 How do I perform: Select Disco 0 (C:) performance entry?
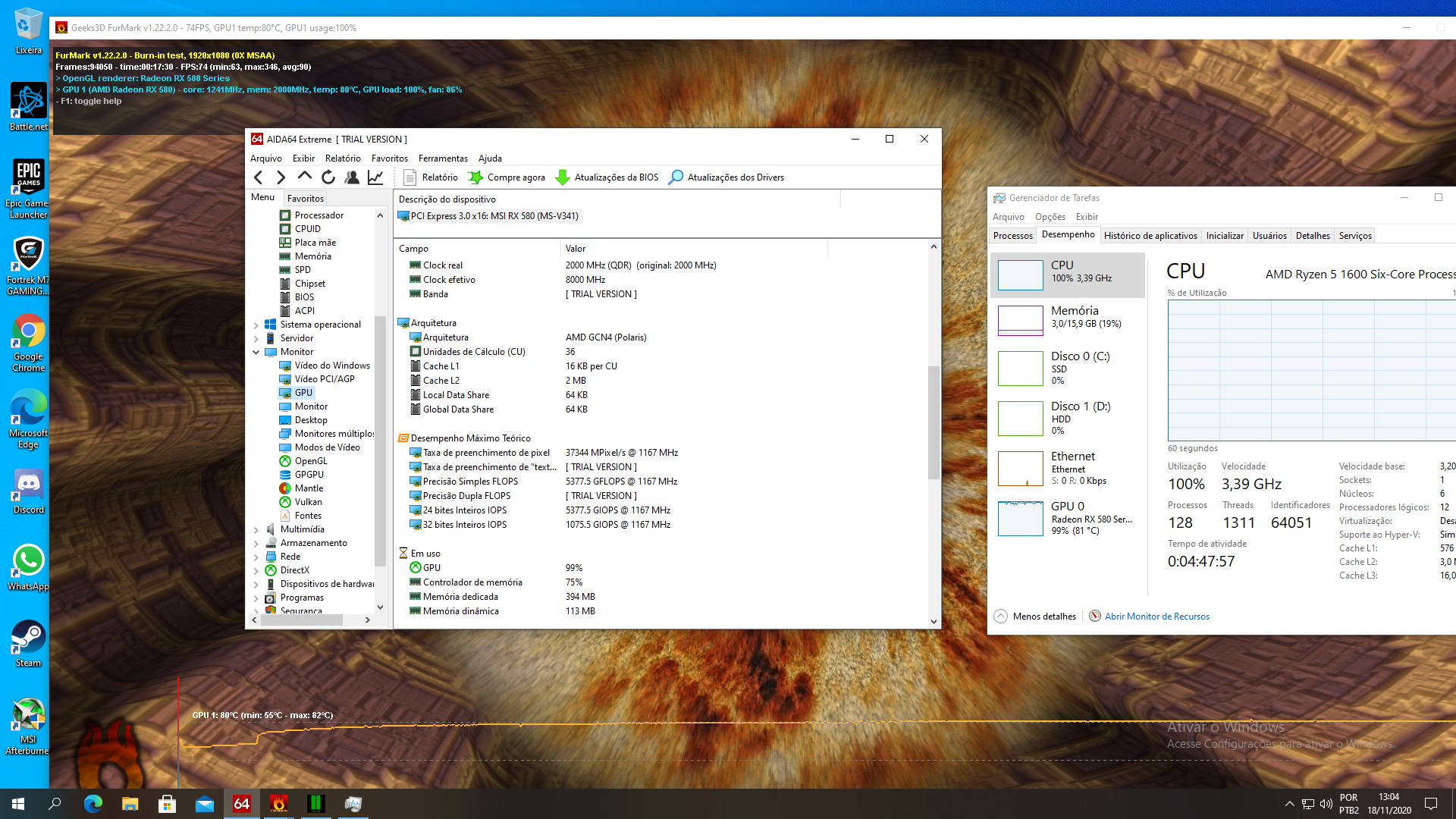(1067, 368)
